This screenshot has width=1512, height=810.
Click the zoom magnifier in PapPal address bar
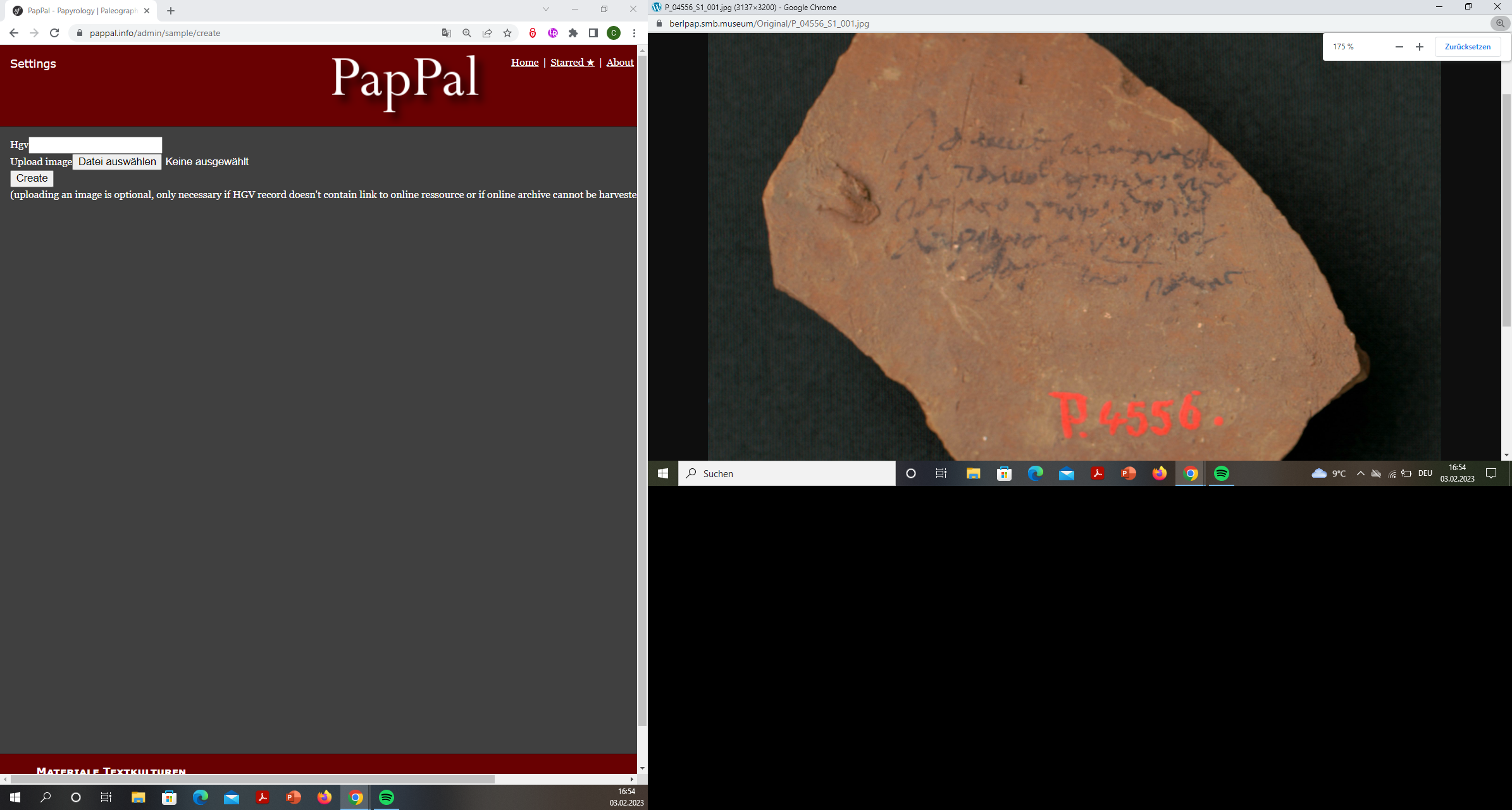467,33
